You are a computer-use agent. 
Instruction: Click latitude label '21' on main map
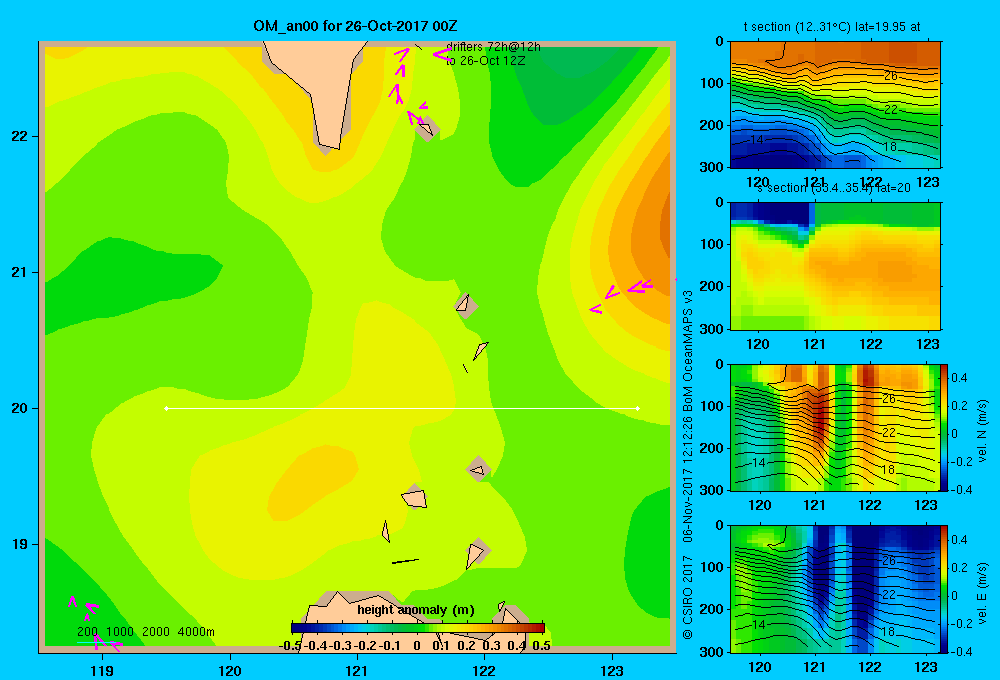point(20,272)
